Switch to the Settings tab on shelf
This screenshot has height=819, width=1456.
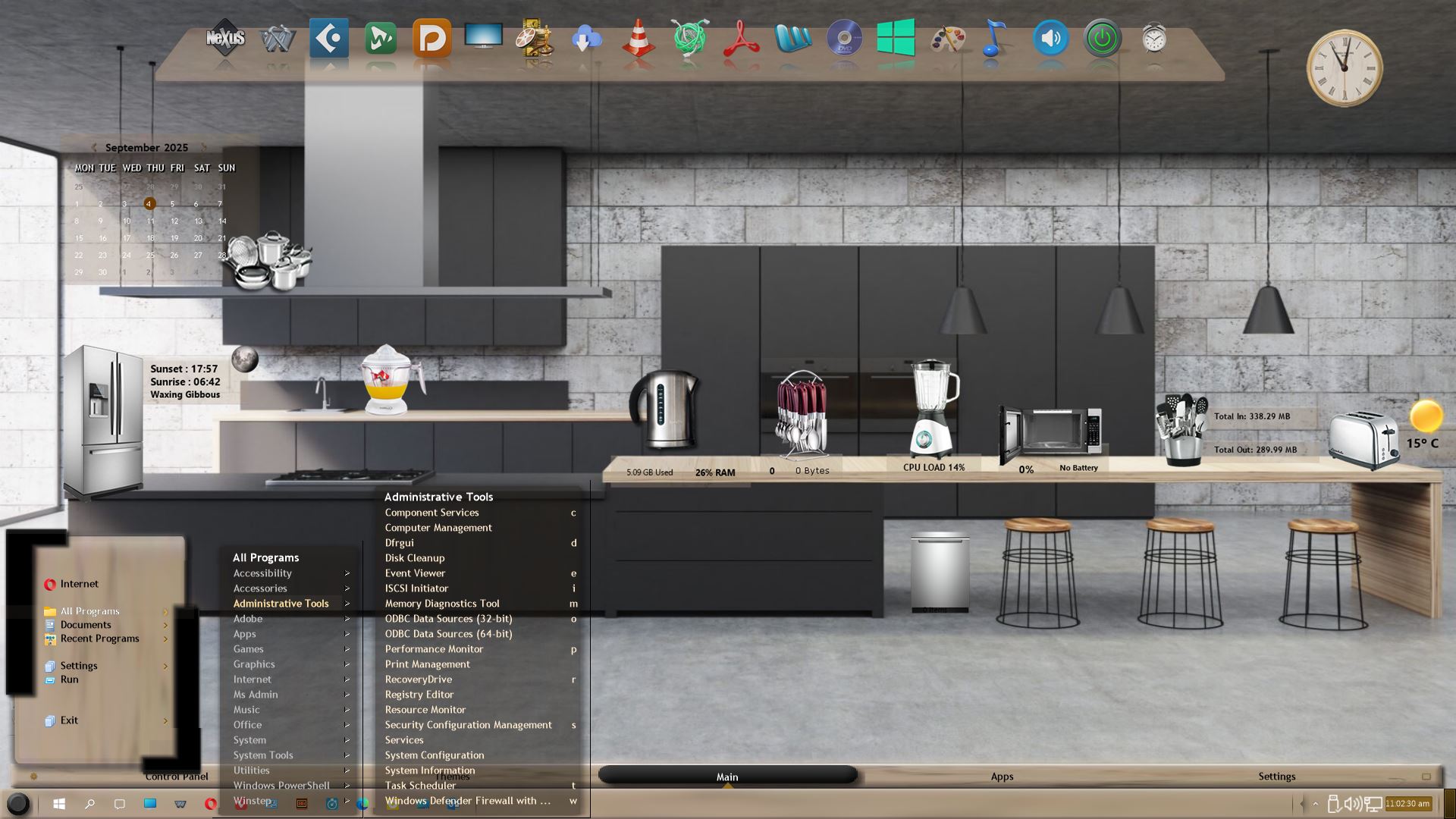pyautogui.click(x=1276, y=777)
